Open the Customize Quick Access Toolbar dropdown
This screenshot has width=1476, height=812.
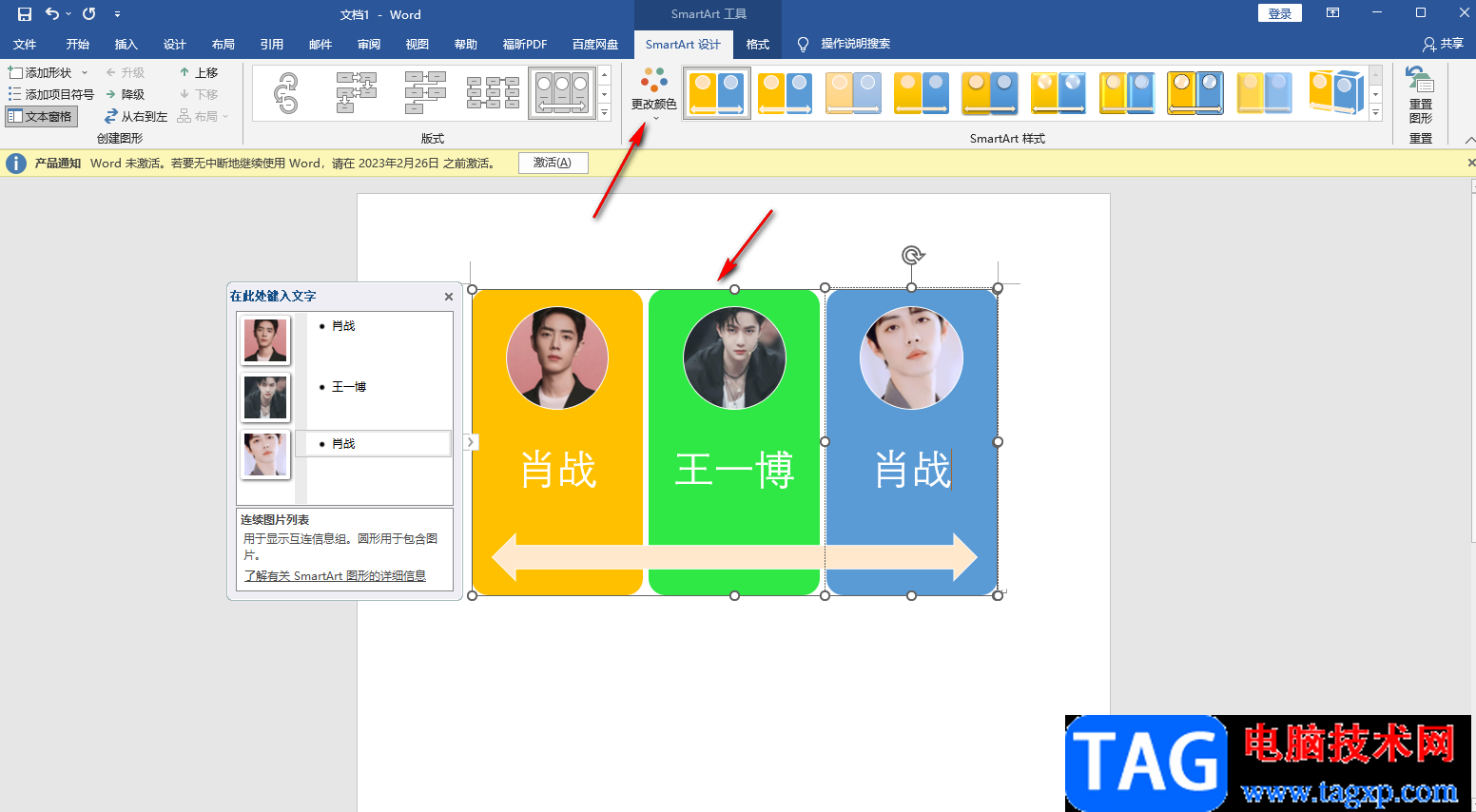coord(117,14)
